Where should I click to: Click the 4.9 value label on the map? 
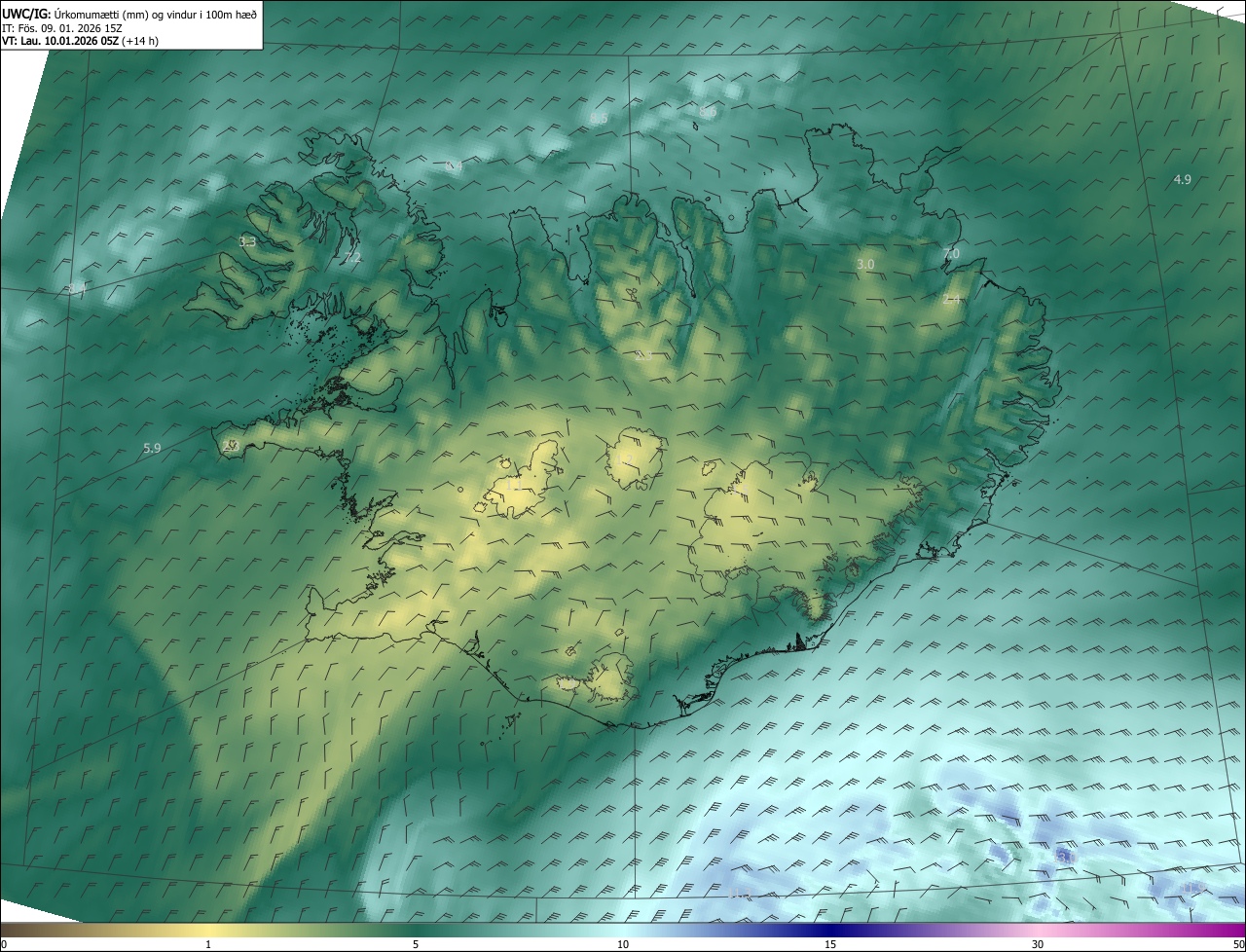click(x=1182, y=179)
